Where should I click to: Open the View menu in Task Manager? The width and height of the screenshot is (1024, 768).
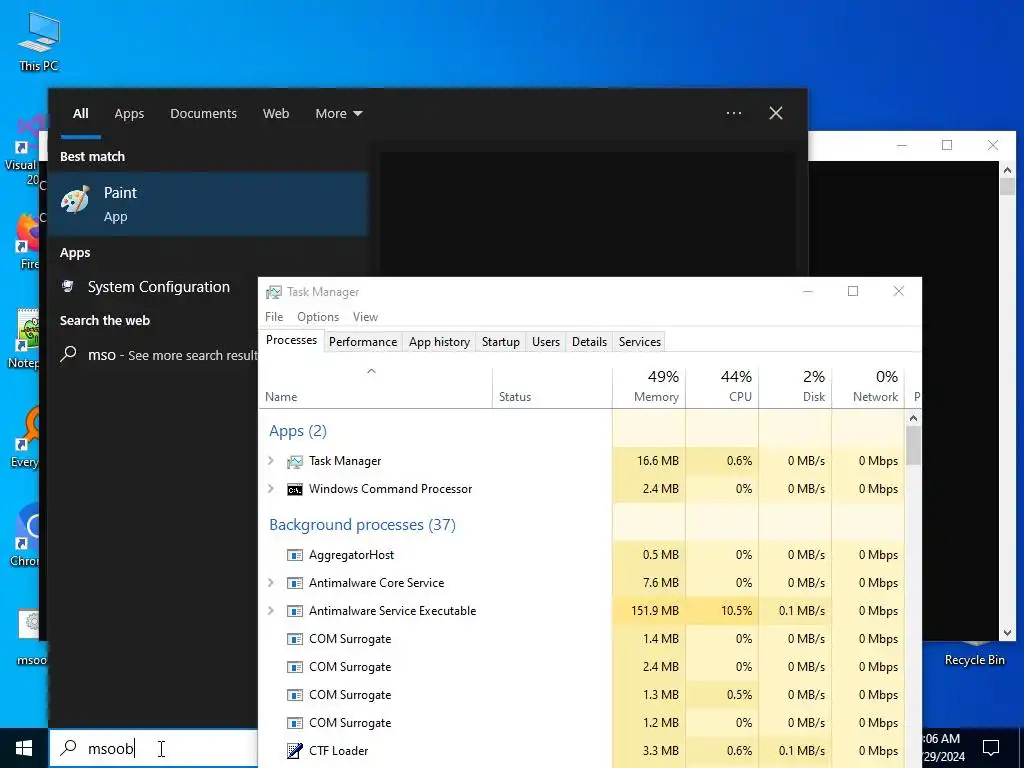pos(365,317)
